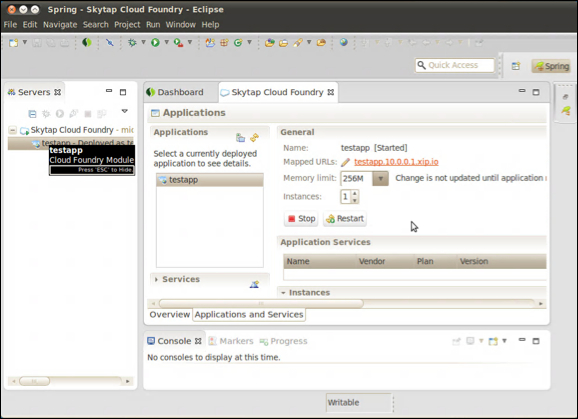This screenshot has width=578, height=419.
Task: Open the Window menu
Action: tap(181, 25)
